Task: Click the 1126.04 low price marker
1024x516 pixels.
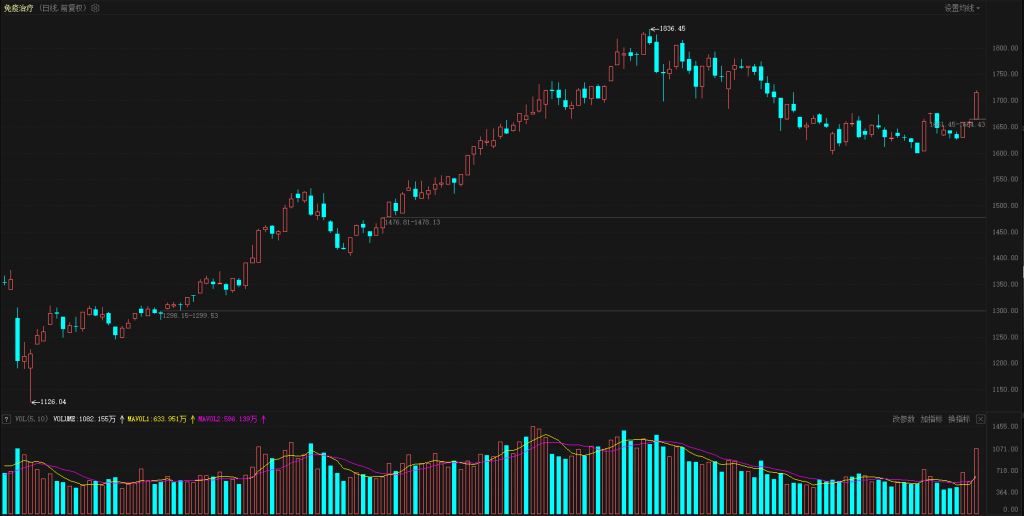Action: click(x=52, y=401)
